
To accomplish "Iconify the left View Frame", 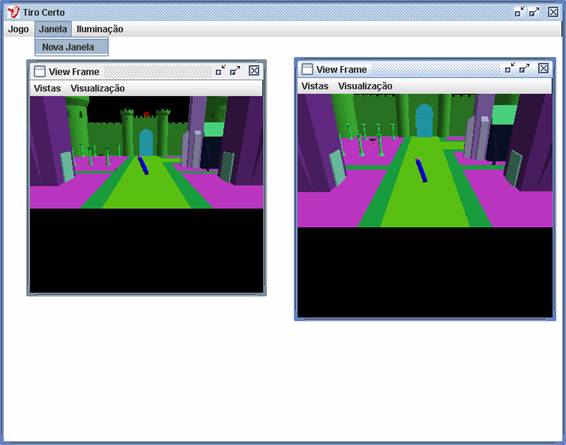I will click(x=220, y=70).
